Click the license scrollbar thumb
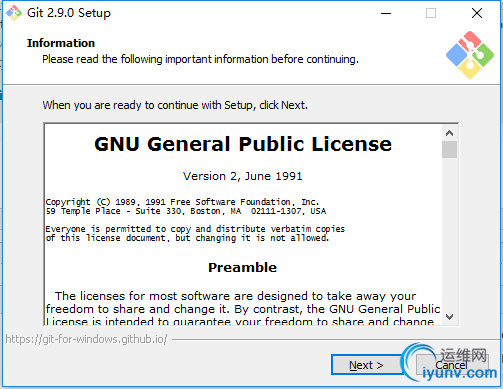Image resolution: width=503 pixels, height=389 pixels. pos(449,149)
